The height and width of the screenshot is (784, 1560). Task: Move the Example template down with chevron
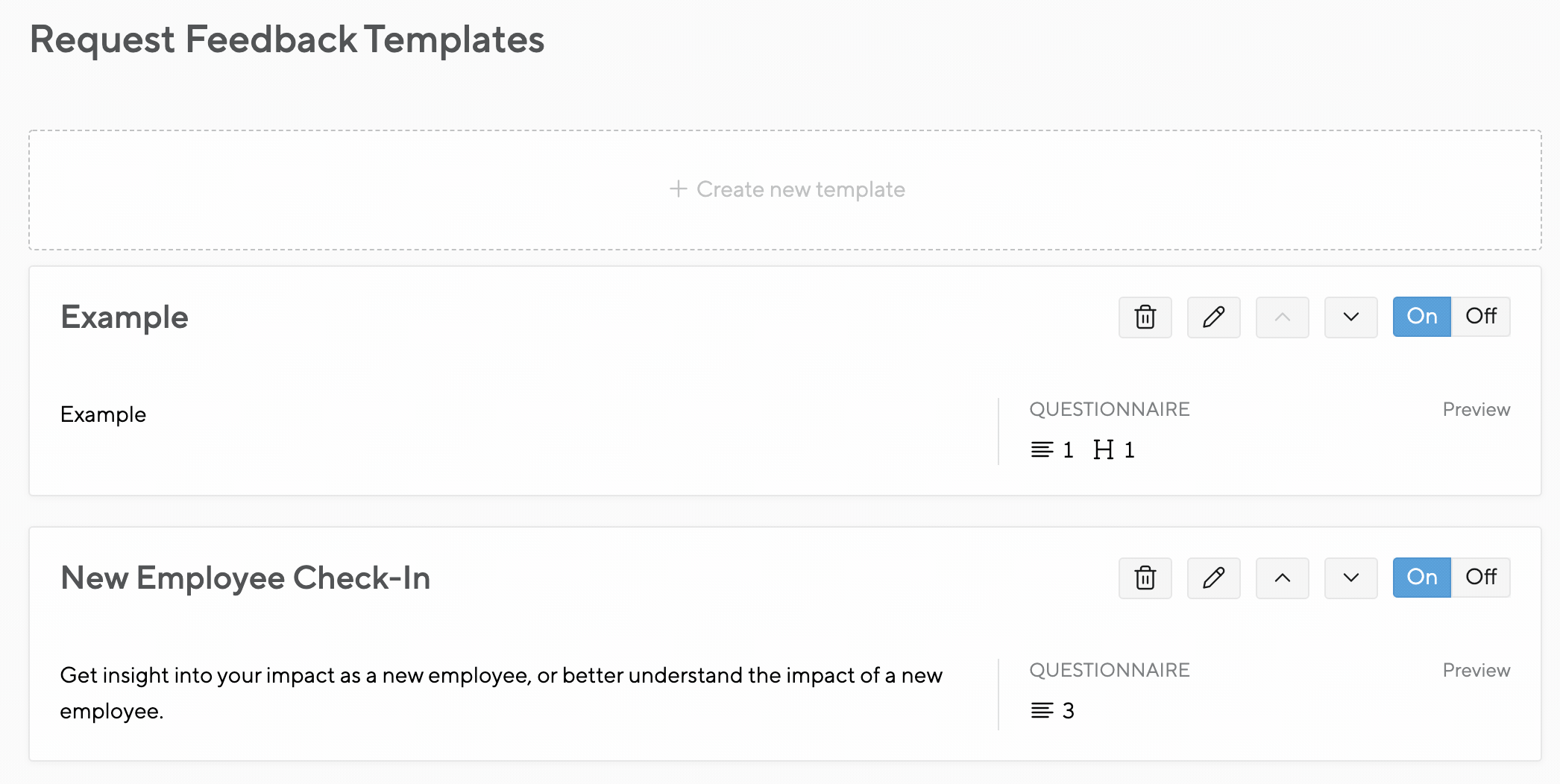coord(1350,317)
